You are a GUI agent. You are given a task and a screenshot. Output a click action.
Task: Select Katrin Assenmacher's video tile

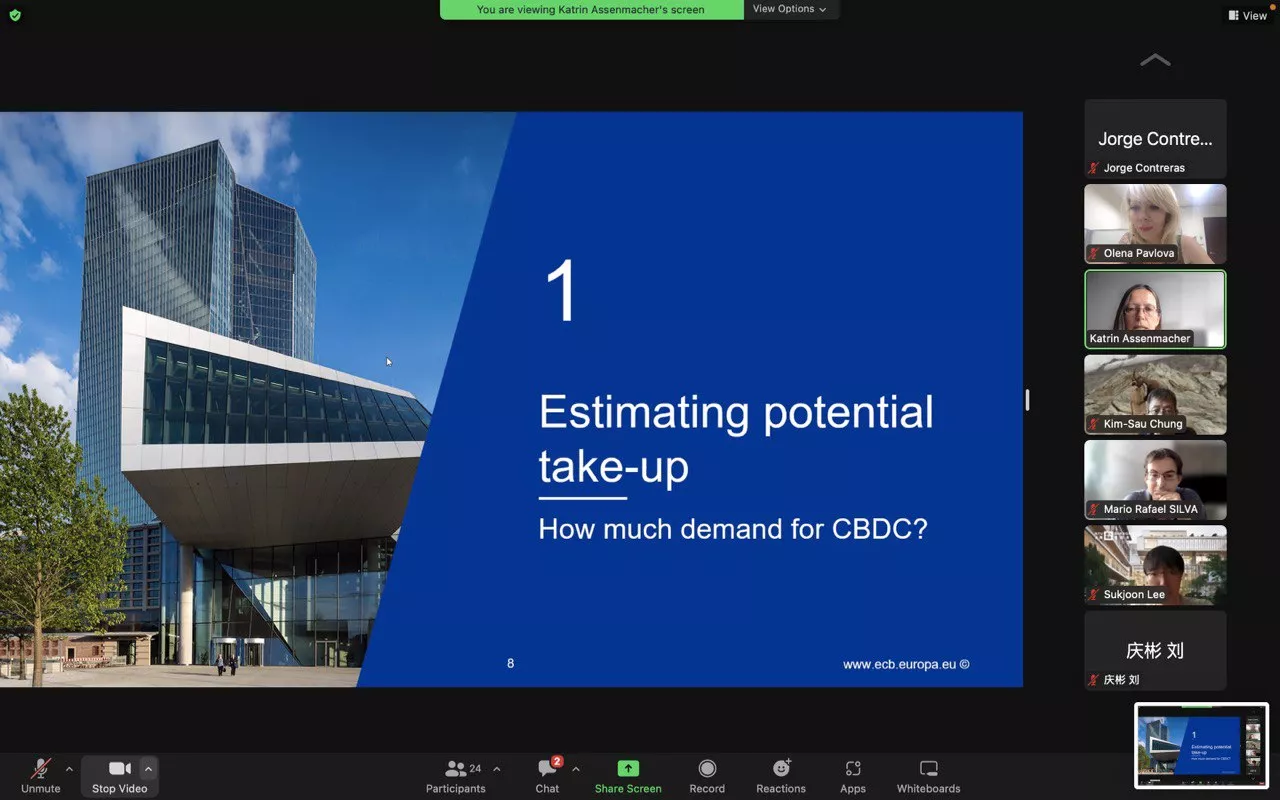coord(1155,309)
